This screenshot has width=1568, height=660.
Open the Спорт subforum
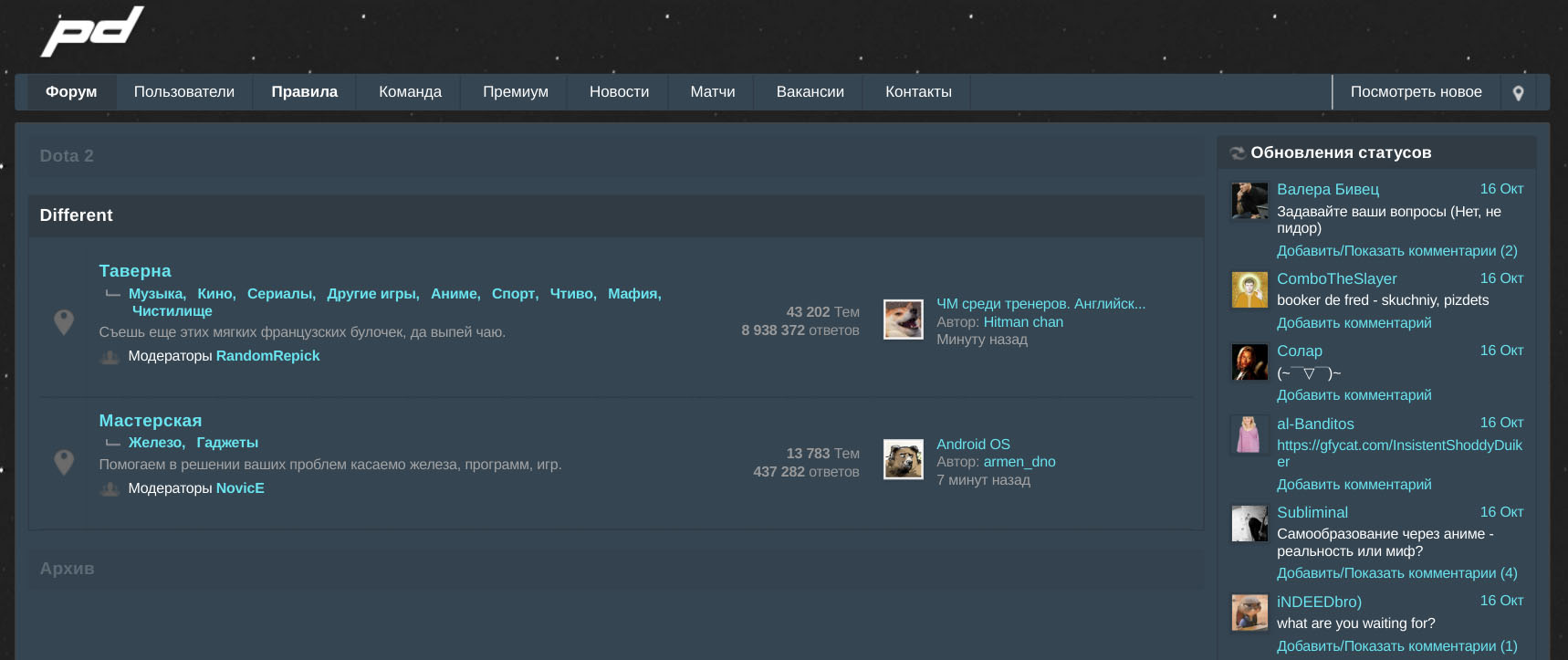[514, 294]
